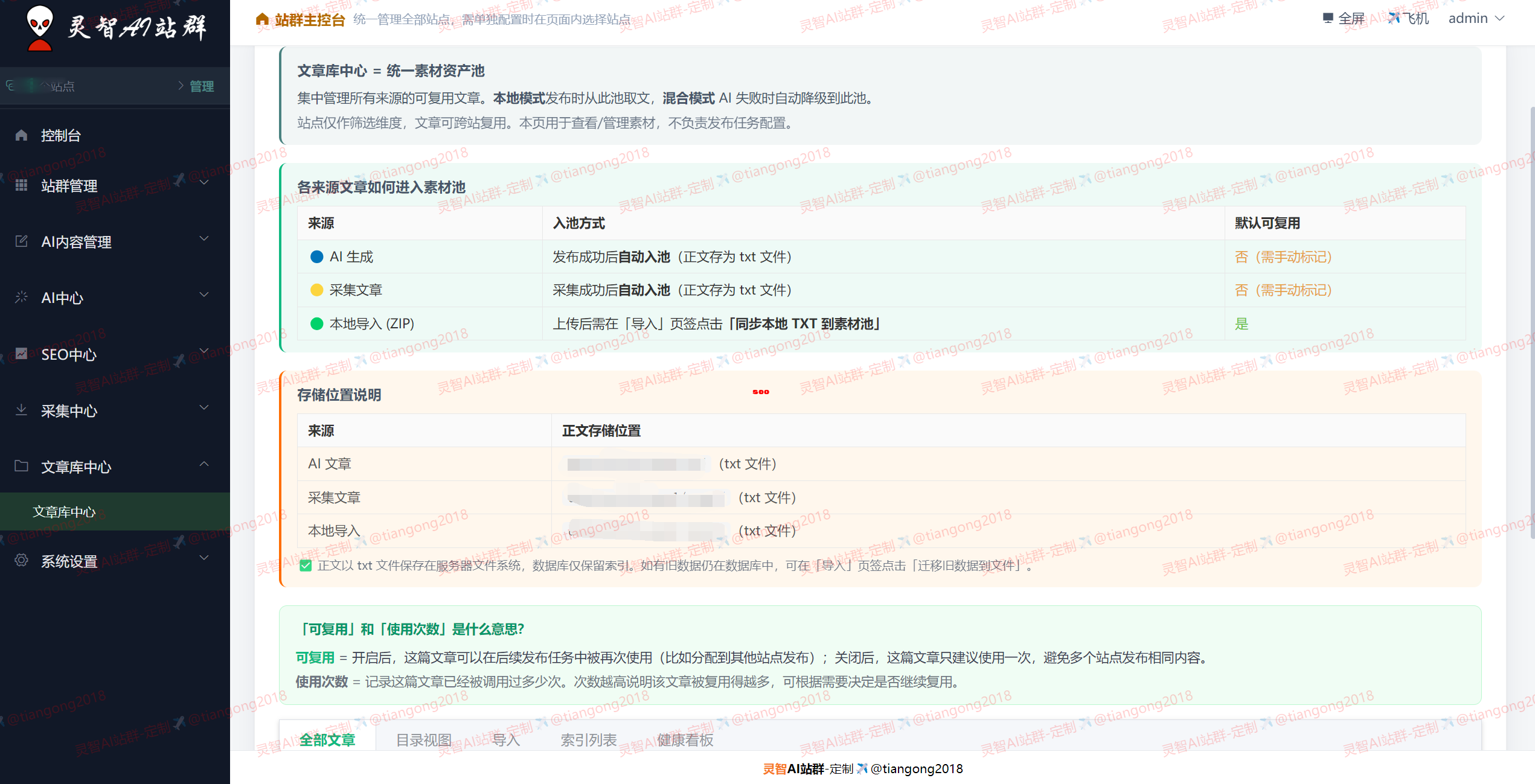
Task: Click the grid icon for 站群管理
Action: click(21, 185)
